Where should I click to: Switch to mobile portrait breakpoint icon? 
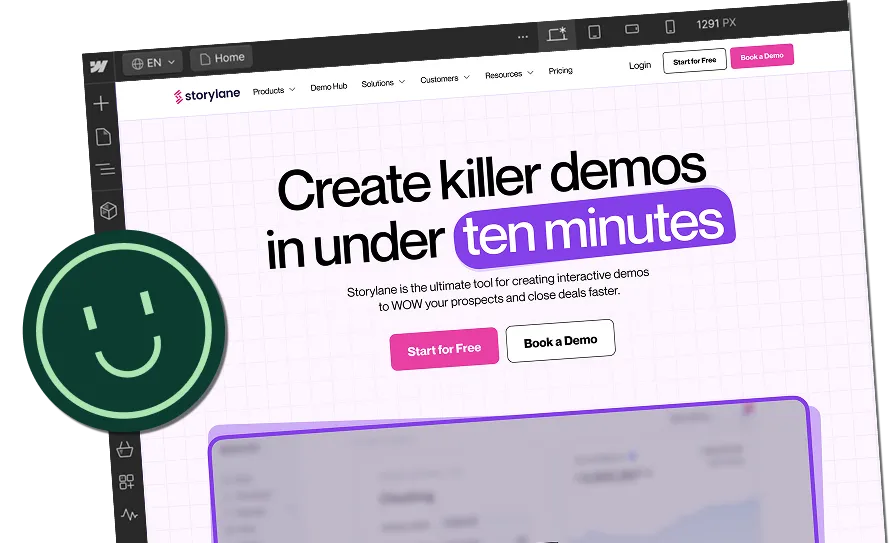tap(670, 26)
